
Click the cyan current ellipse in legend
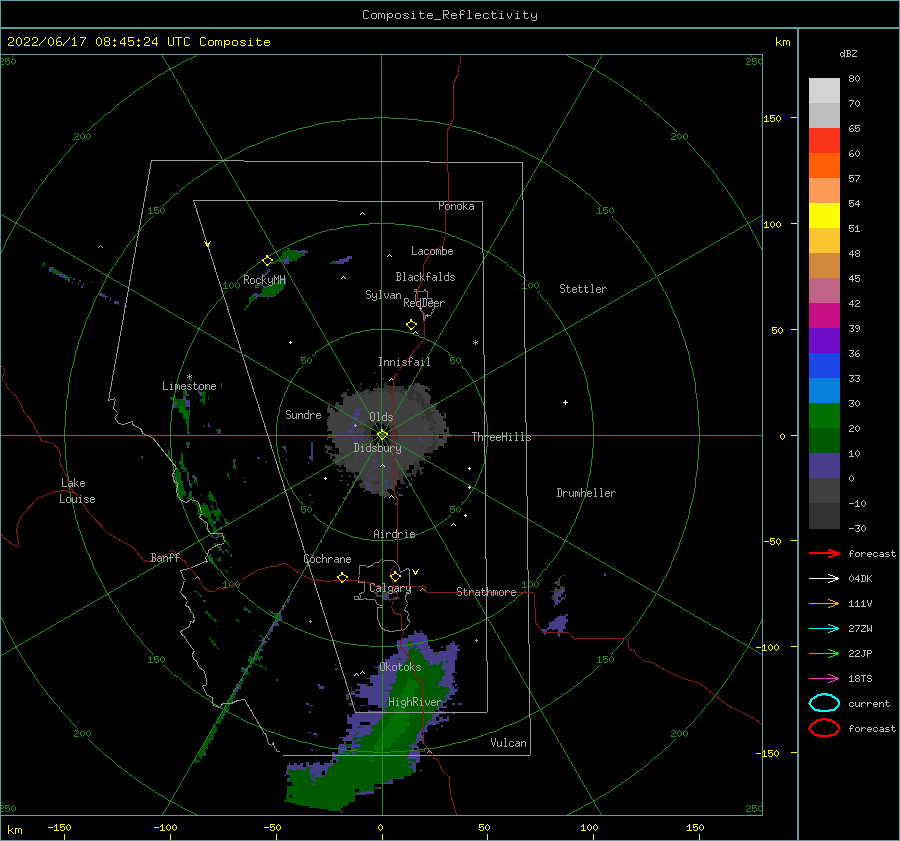824,703
